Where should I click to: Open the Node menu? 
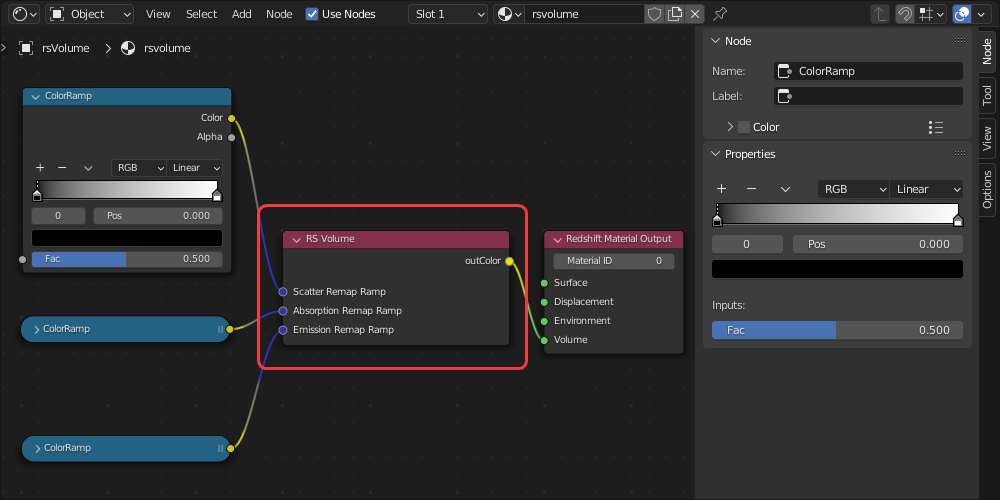(x=279, y=14)
